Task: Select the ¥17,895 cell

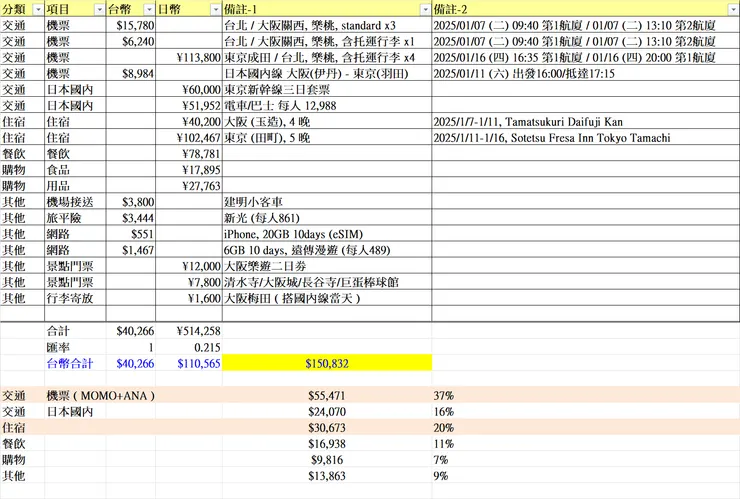Action: pyautogui.click(x=189, y=170)
